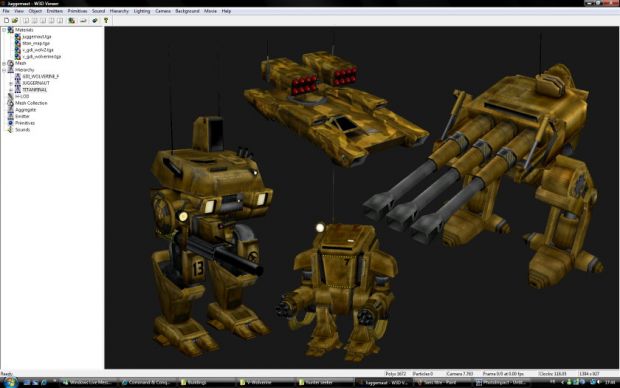Switch to Command & Conquer taskbar button
The width and height of the screenshot is (620, 388).
coord(149,383)
